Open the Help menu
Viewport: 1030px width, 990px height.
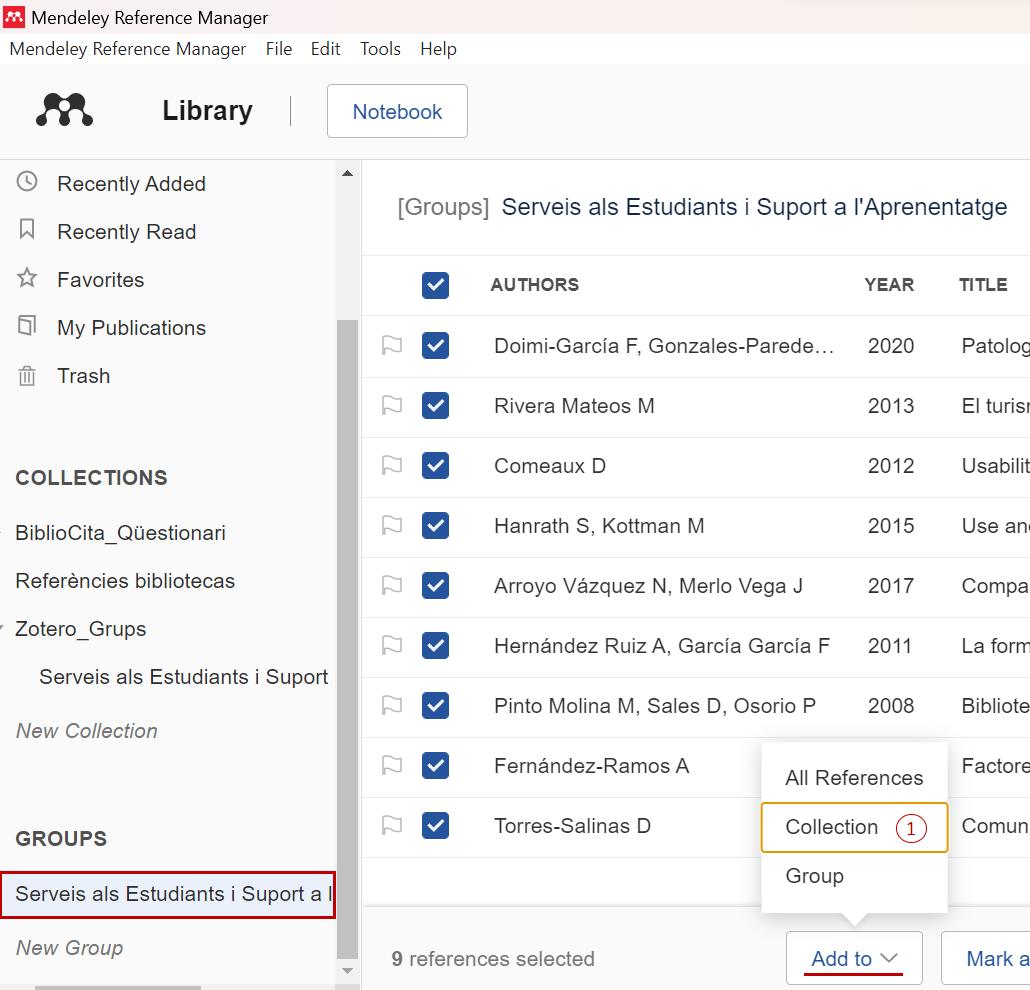(439, 49)
